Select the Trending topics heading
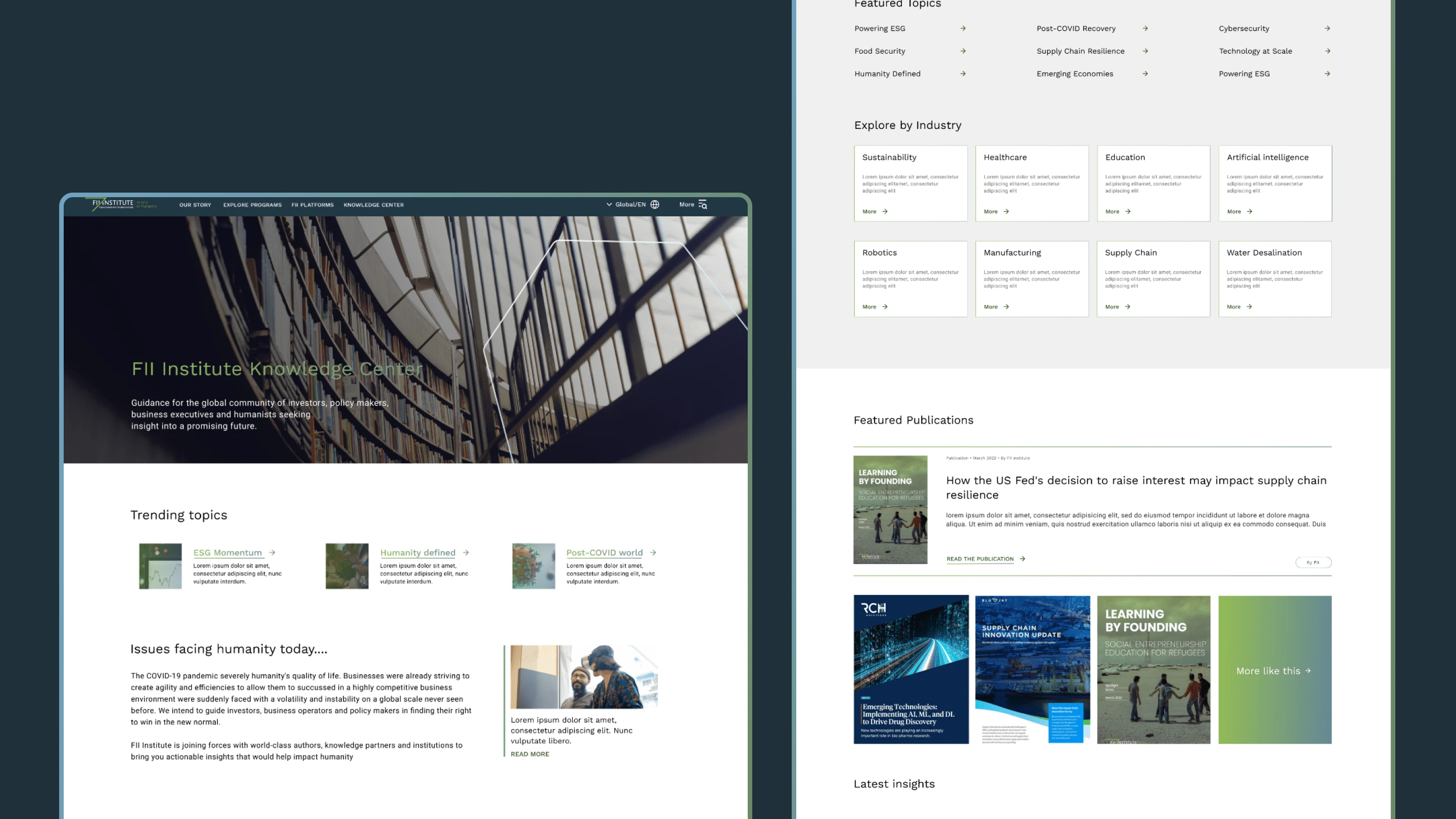This screenshot has height=819, width=1456. (x=178, y=515)
